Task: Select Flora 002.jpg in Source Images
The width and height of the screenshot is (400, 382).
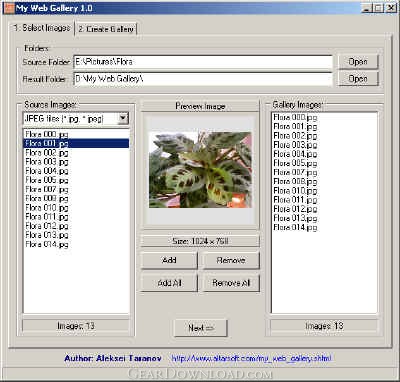Action: click(x=76, y=153)
